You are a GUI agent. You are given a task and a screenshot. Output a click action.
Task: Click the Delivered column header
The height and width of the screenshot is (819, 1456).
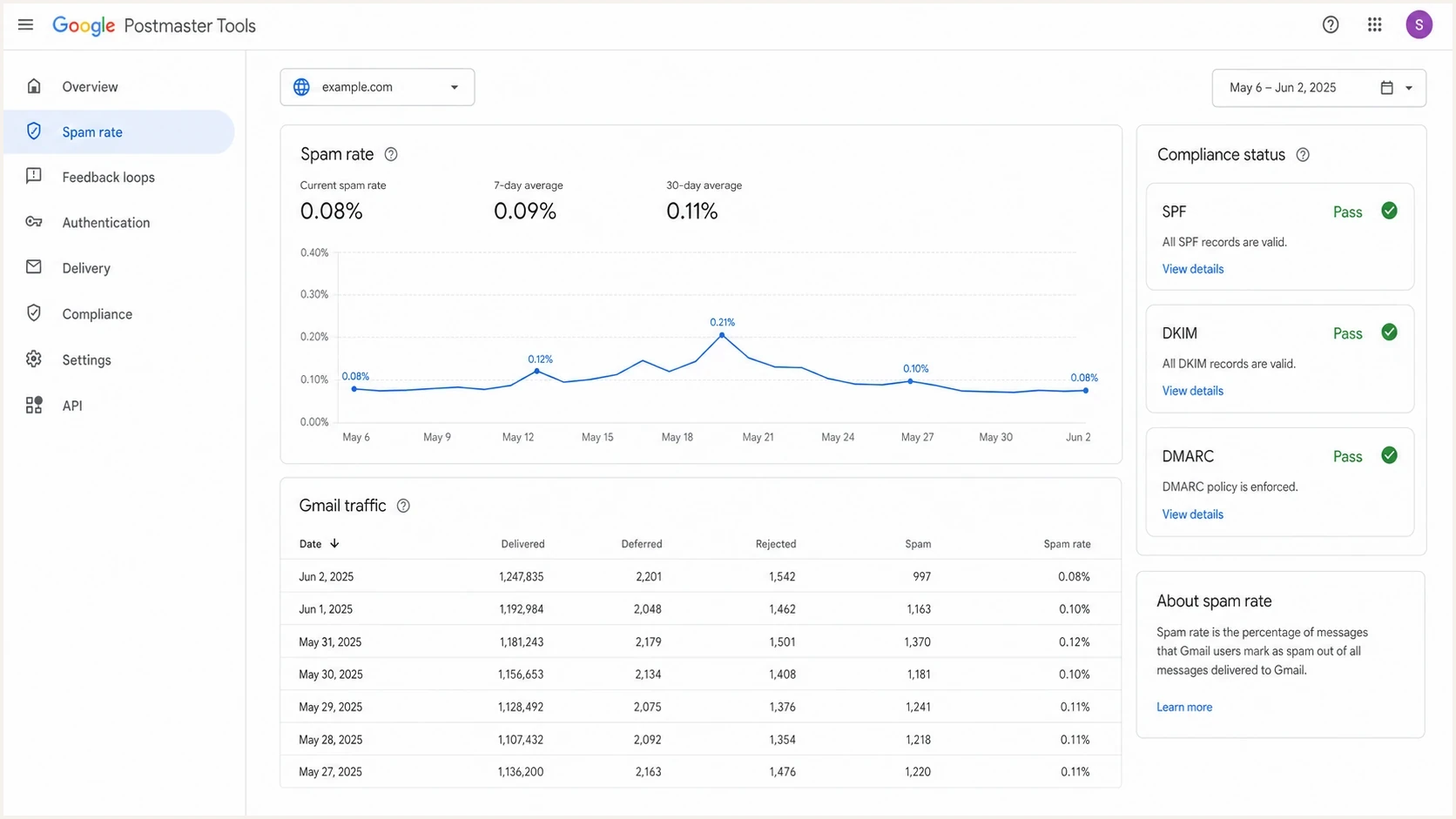pos(522,544)
